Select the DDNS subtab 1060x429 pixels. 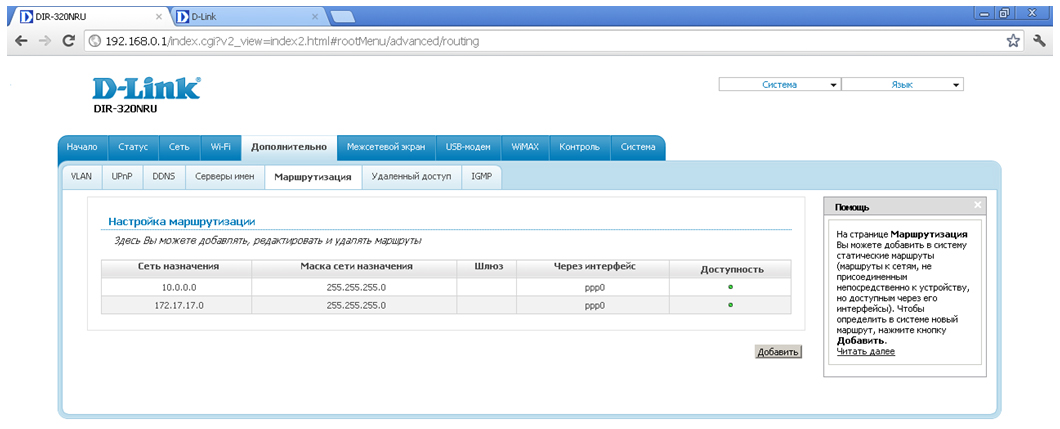coord(163,176)
